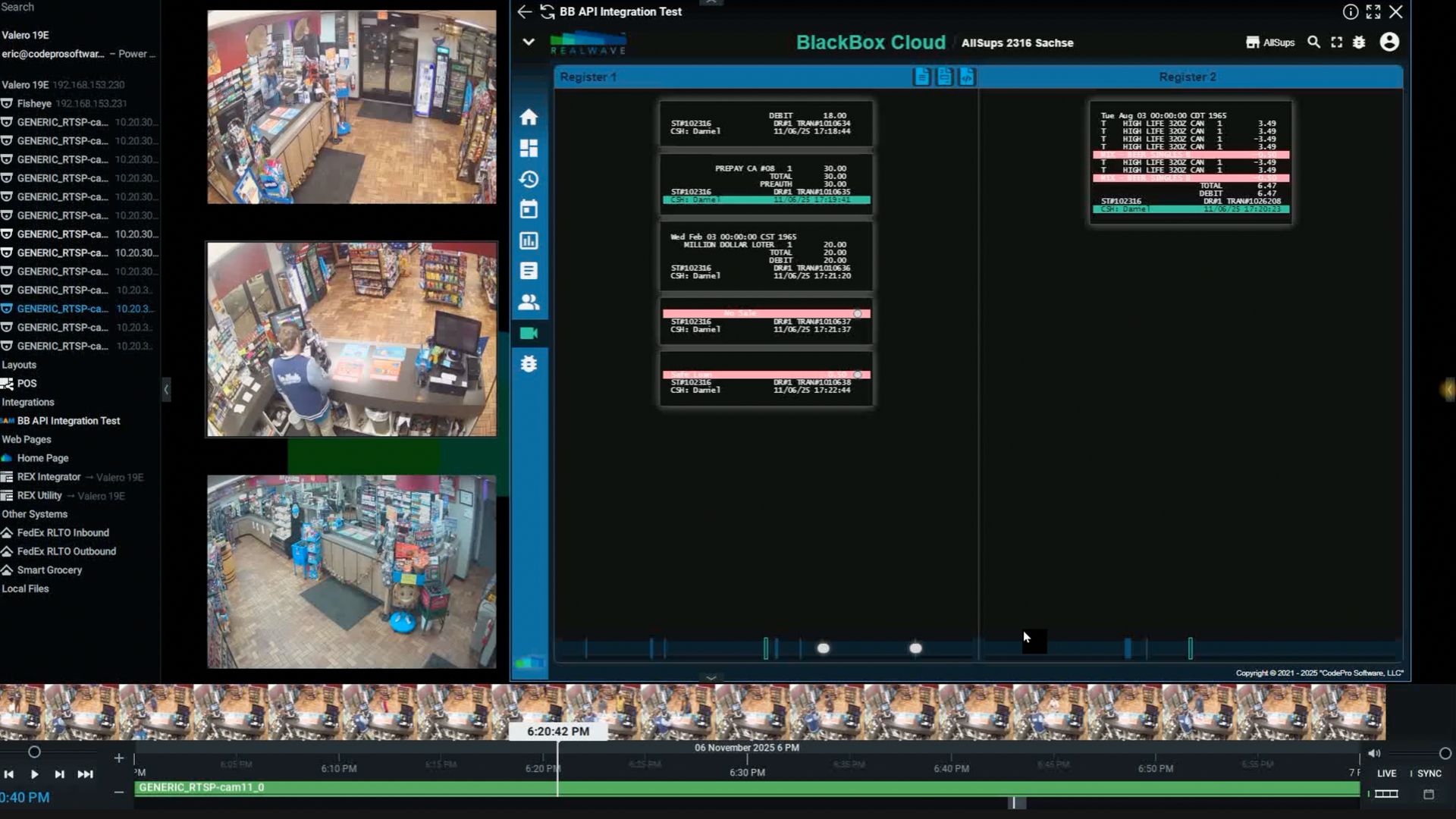Select the first receipt view icon in Register 1
The image size is (1456, 819).
tap(921, 77)
